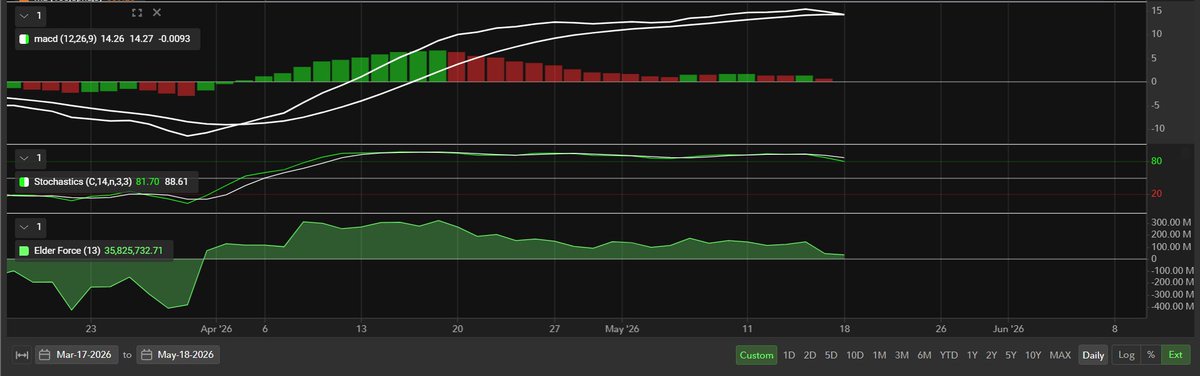Select the 1D range
This screenshot has height=376, width=1200.
[x=789, y=355]
